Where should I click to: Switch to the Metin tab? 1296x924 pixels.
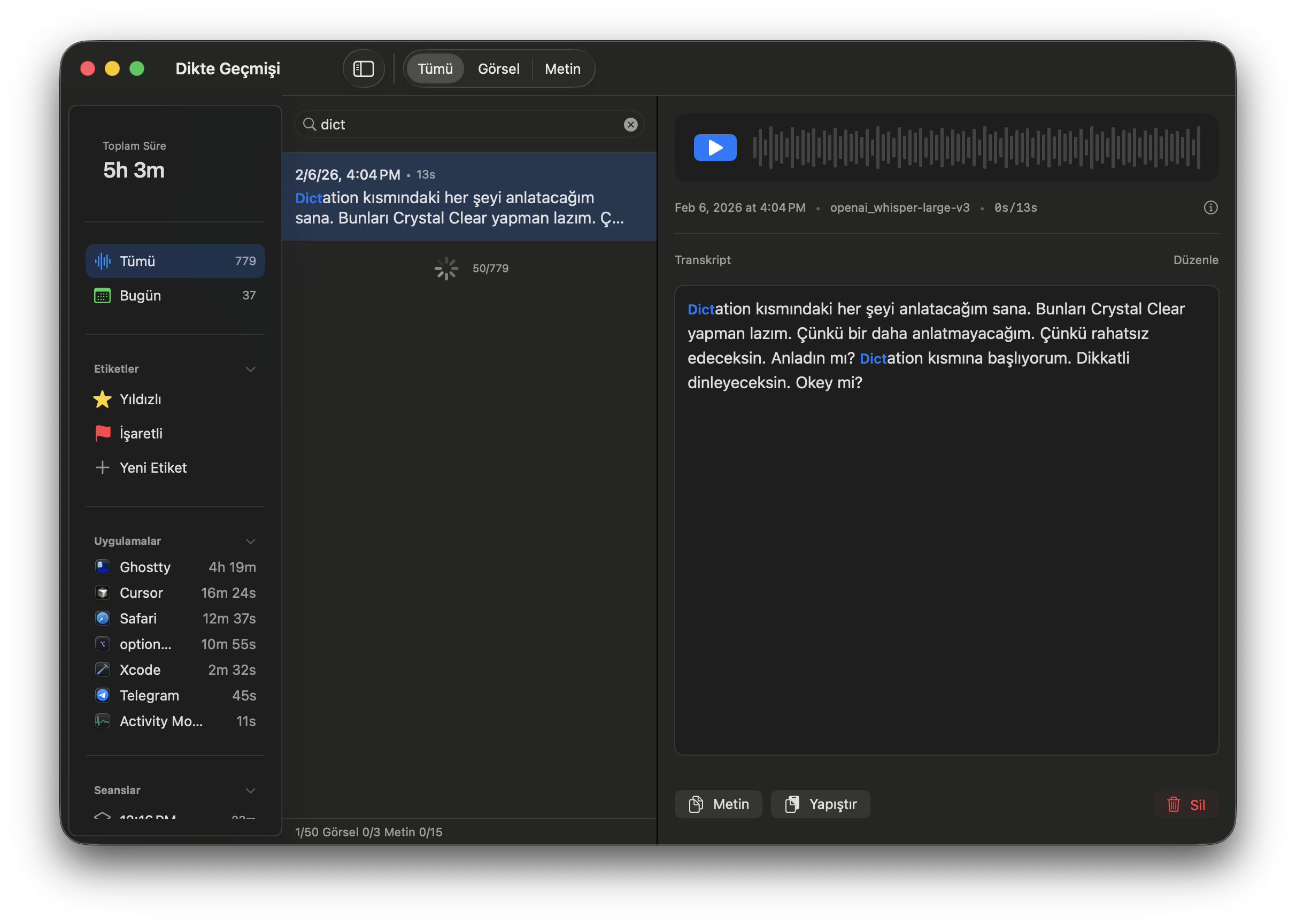562,68
